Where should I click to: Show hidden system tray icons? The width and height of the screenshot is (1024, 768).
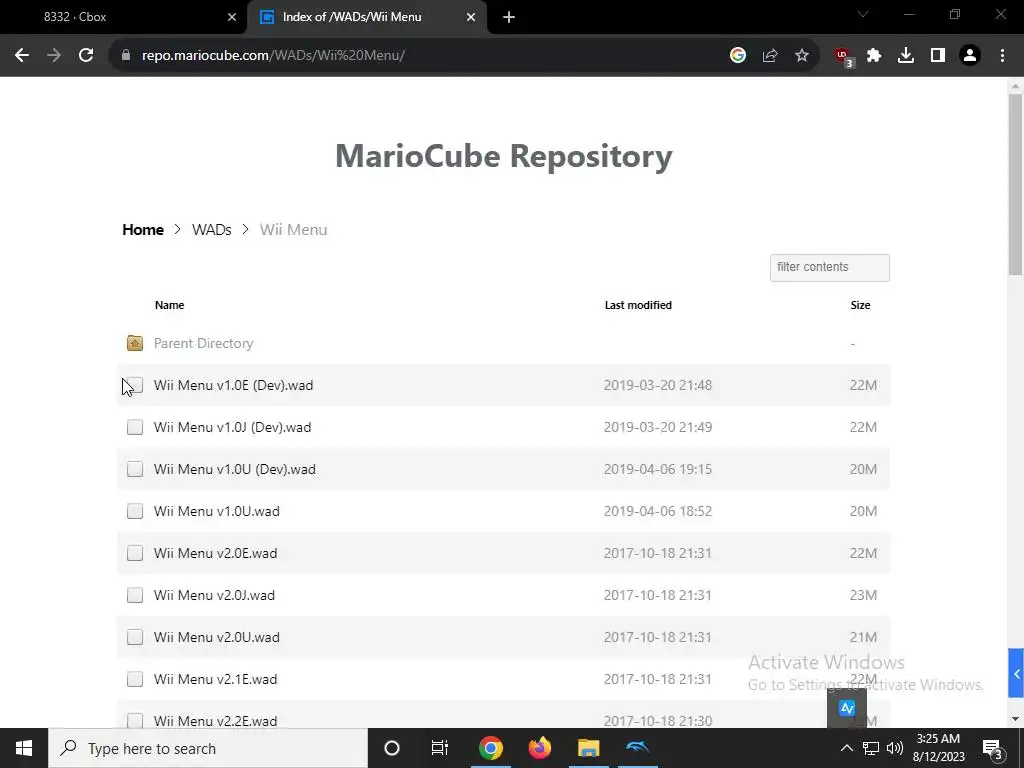(846, 748)
